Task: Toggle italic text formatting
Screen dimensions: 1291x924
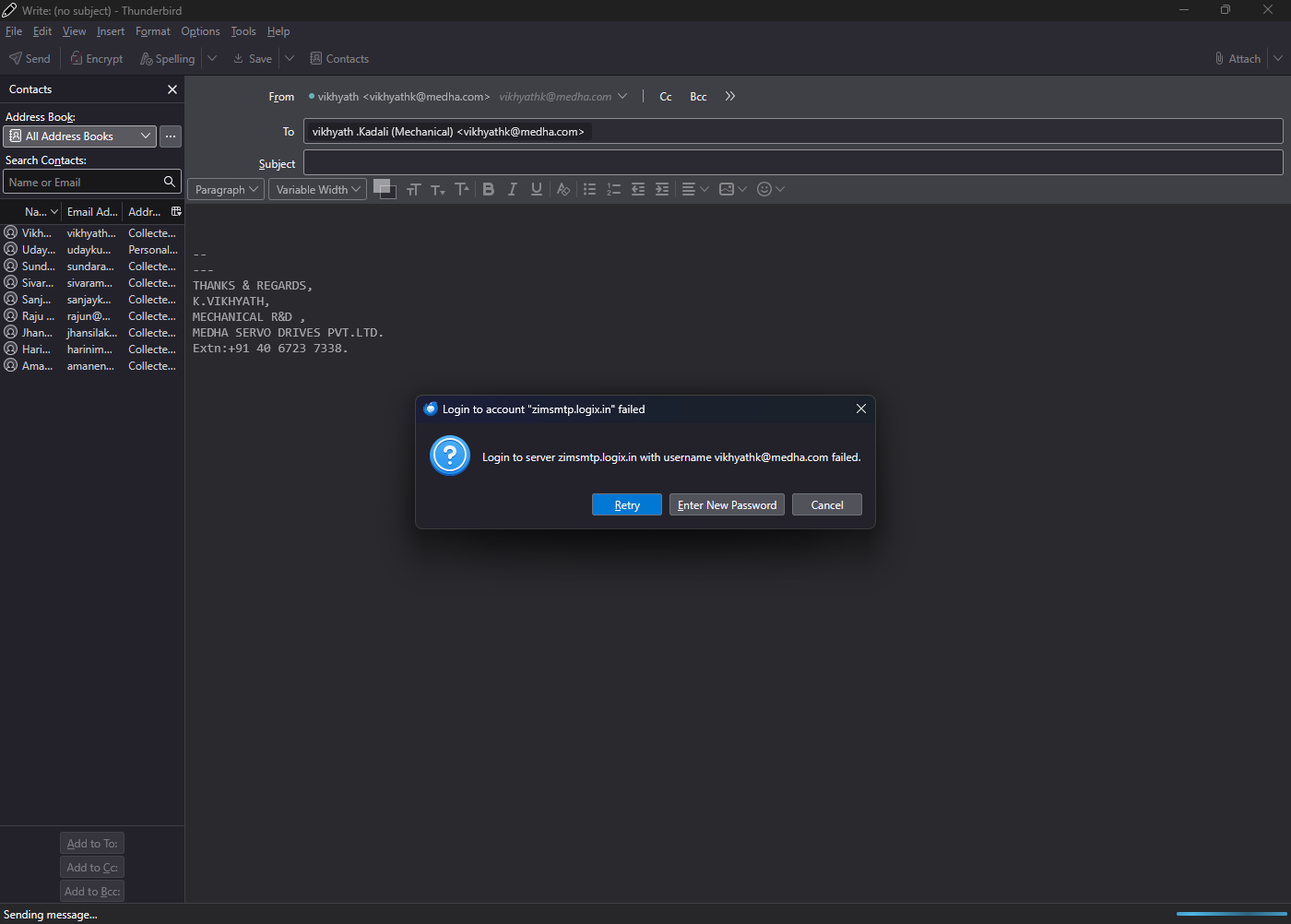Action: [x=513, y=189]
